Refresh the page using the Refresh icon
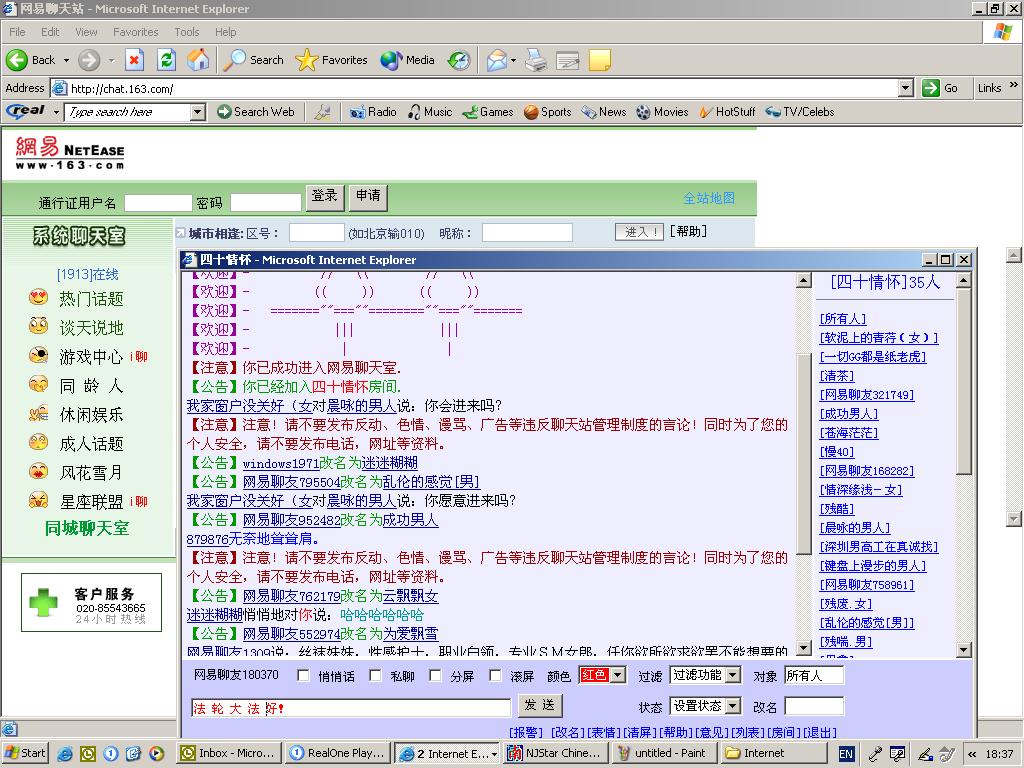The width and height of the screenshot is (1024, 768). [167, 60]
